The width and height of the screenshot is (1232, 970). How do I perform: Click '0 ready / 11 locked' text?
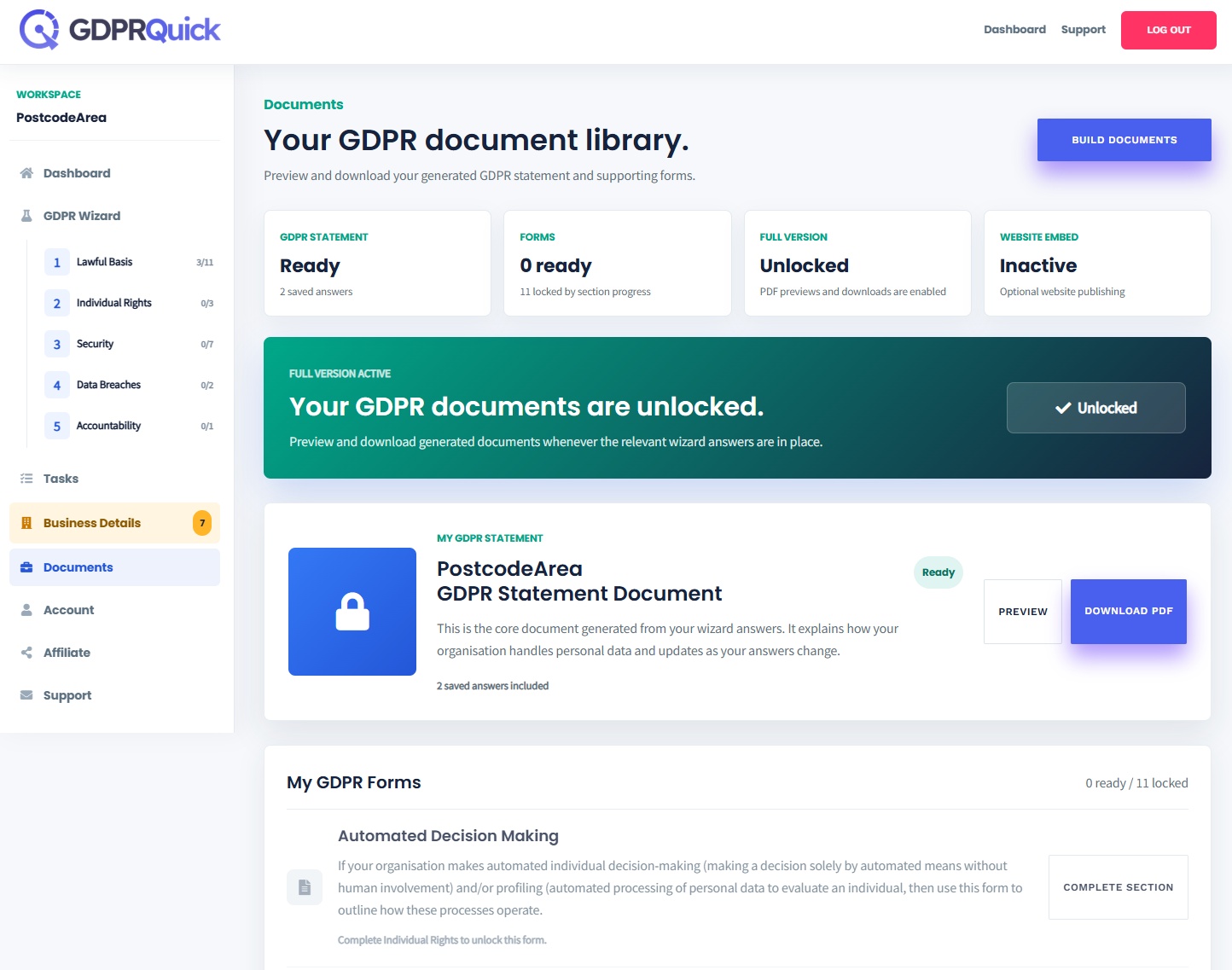[x=1136, y=783]
